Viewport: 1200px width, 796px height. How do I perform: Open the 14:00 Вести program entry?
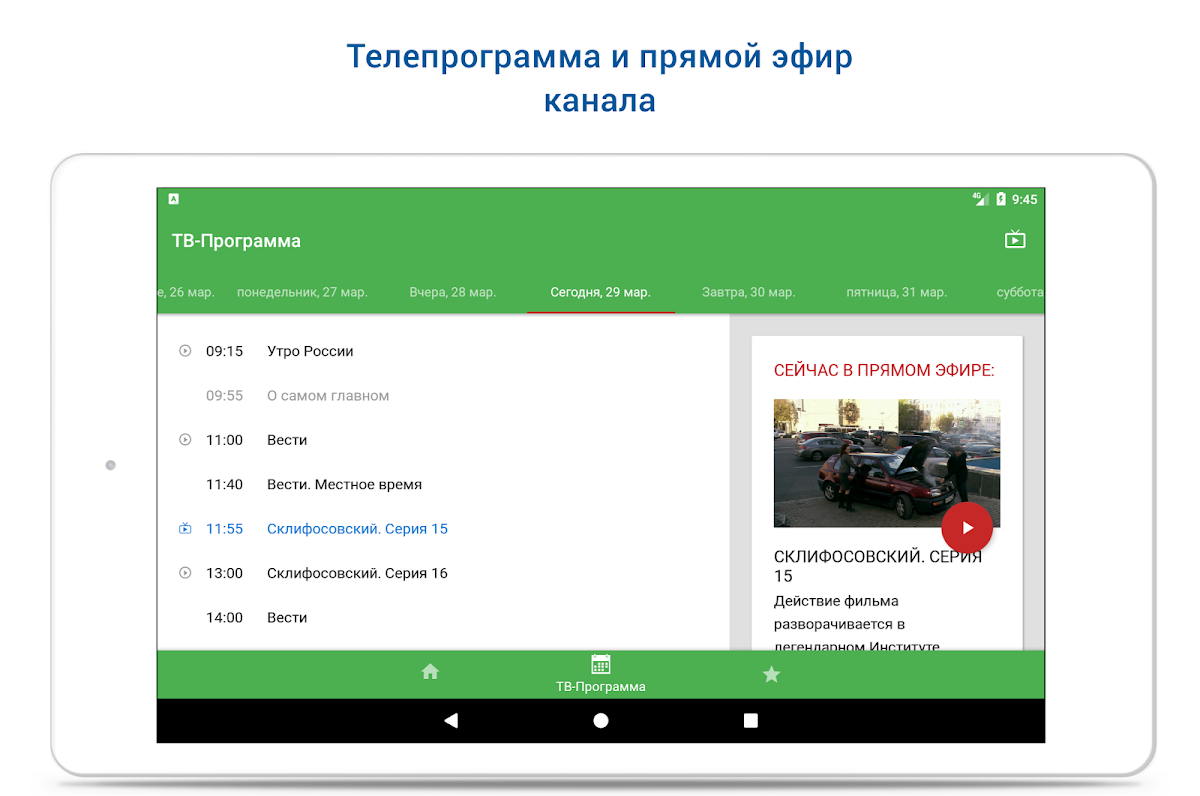point(287,618)
